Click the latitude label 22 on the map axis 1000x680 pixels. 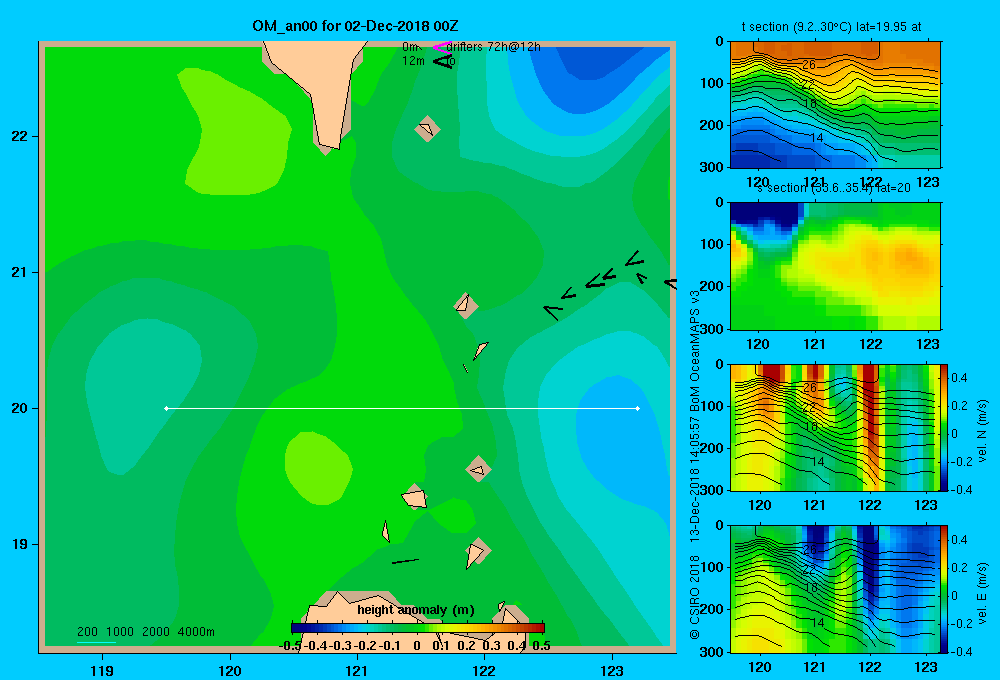point(20,137)
